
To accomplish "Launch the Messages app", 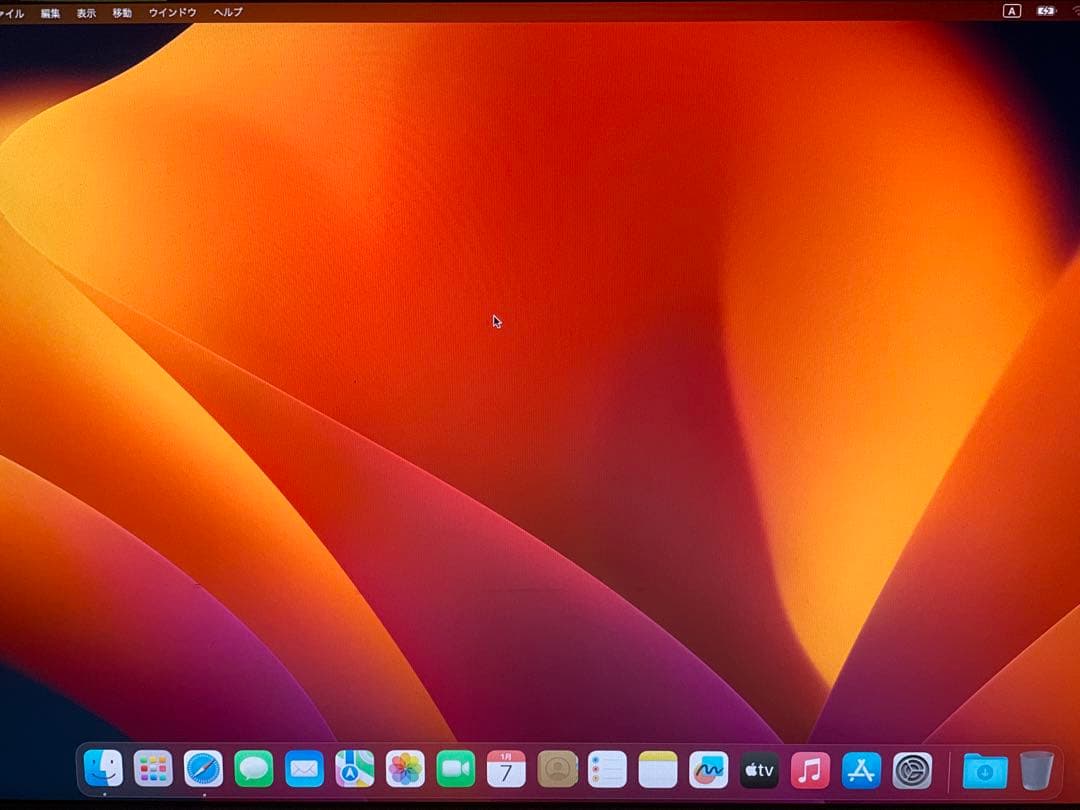I will 253,768.
